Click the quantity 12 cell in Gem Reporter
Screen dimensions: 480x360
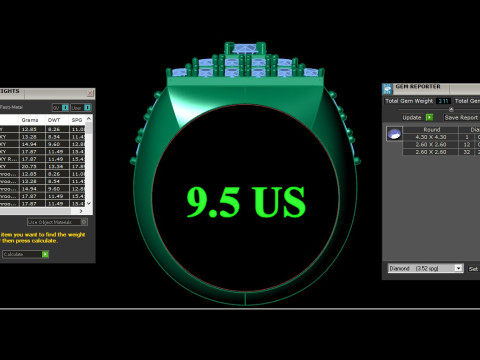467,144
